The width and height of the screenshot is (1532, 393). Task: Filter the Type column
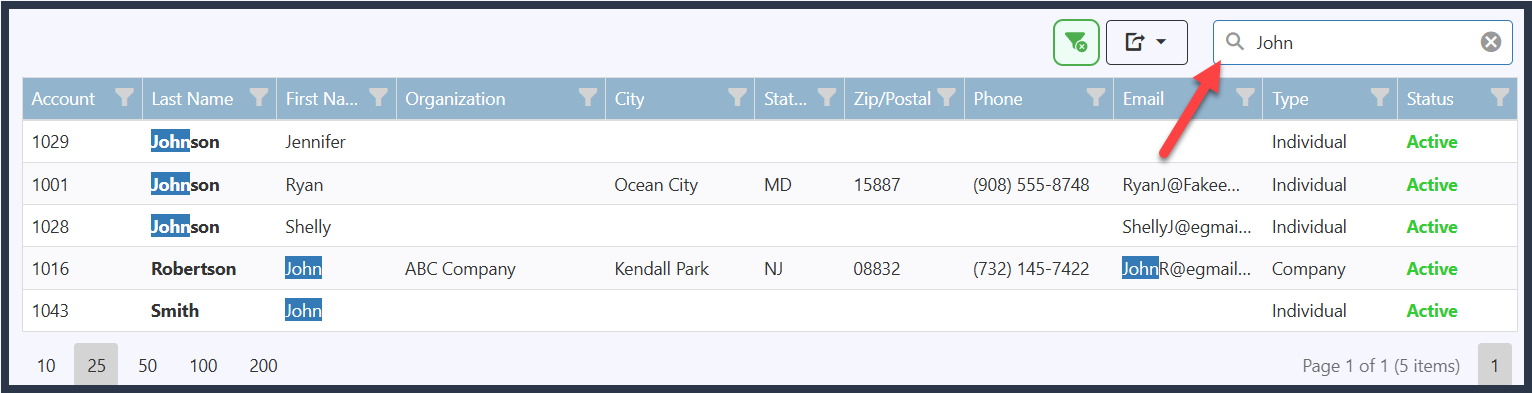point(1380,98)
